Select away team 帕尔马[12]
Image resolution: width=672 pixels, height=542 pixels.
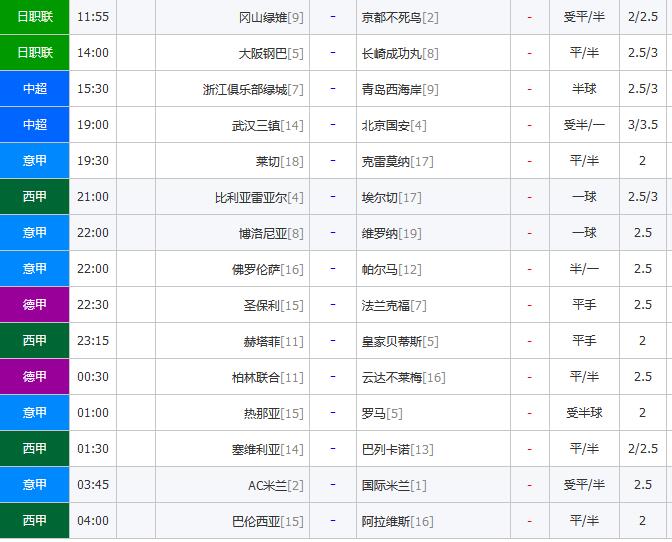[391, 269]
